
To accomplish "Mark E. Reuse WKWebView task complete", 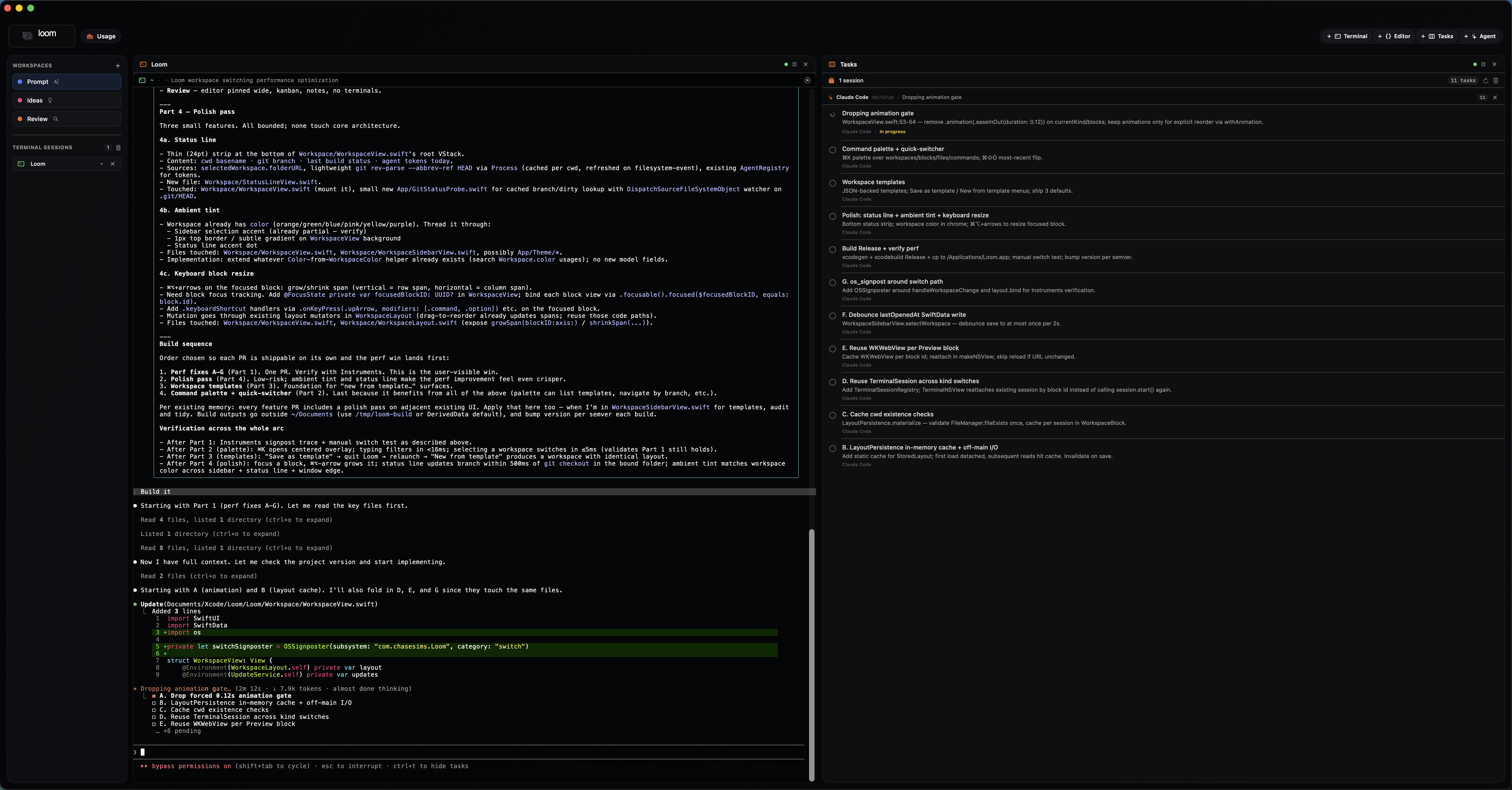I will pyautogui.click(x=832, y=349).
